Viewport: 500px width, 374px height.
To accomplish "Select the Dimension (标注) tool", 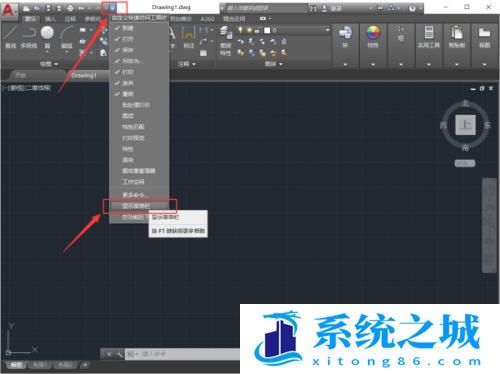I will [x=189, y=37].
